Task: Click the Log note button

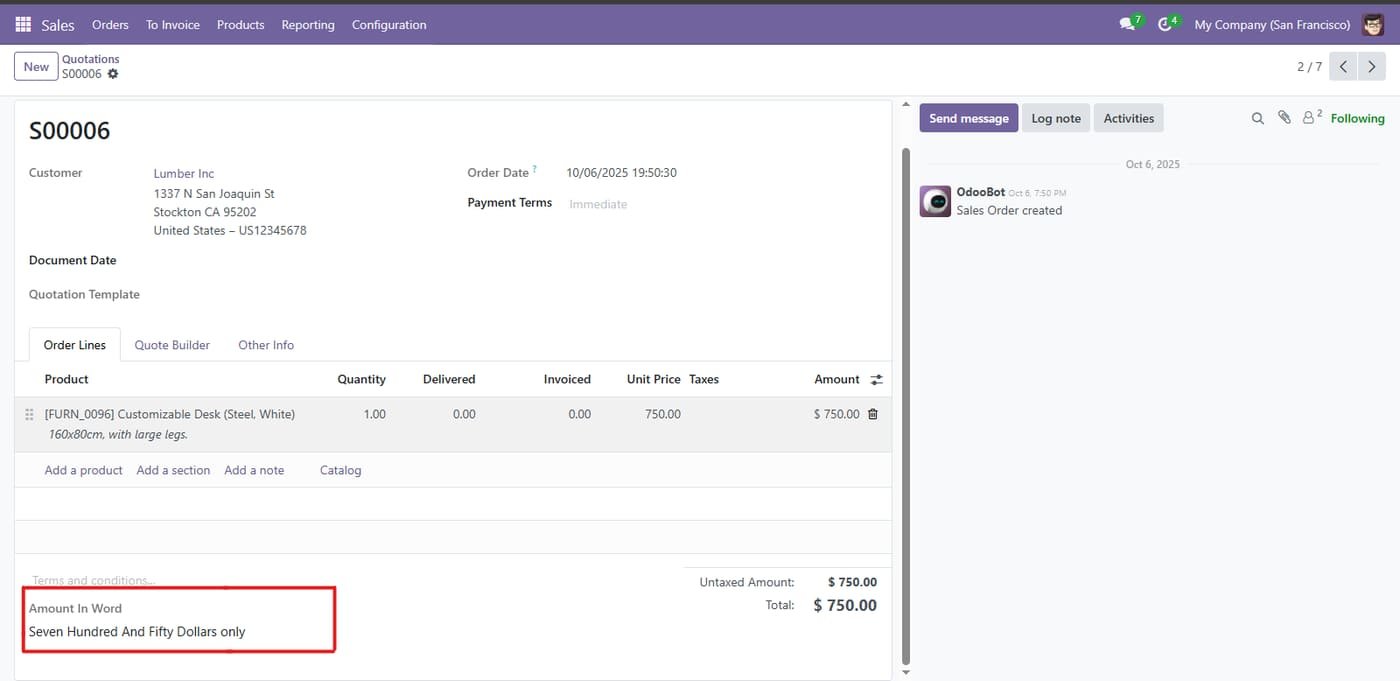Action: [1056, 118]
